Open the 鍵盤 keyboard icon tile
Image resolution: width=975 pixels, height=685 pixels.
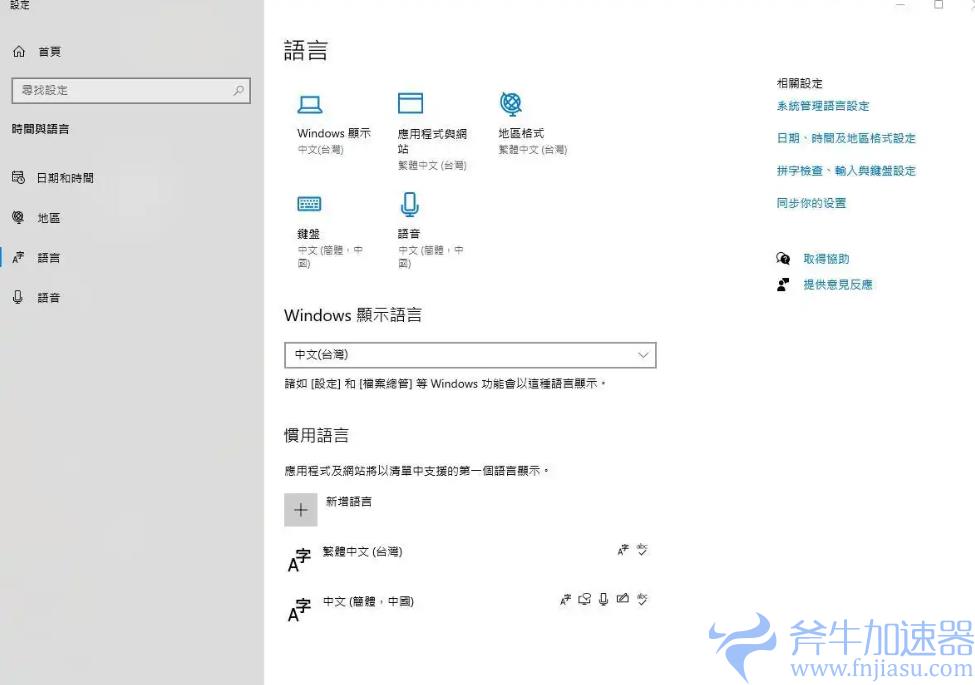click(x=309, y=204)
